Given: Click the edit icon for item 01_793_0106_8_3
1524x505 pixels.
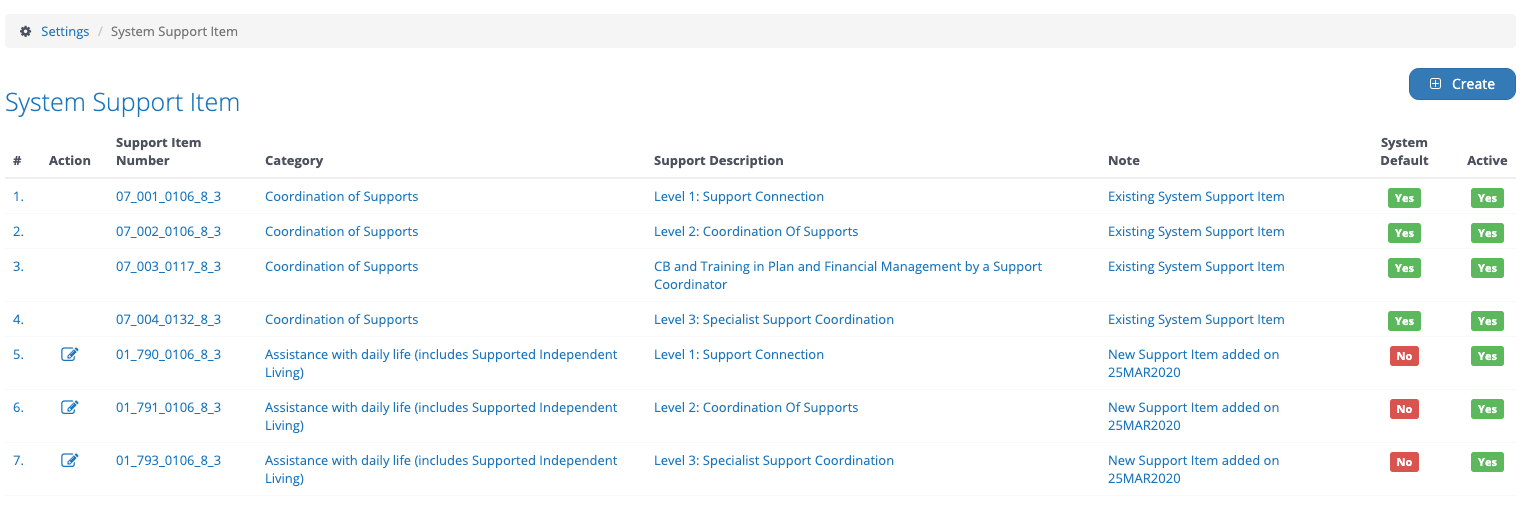Looking at the screenshot, I should coord(69,460).
